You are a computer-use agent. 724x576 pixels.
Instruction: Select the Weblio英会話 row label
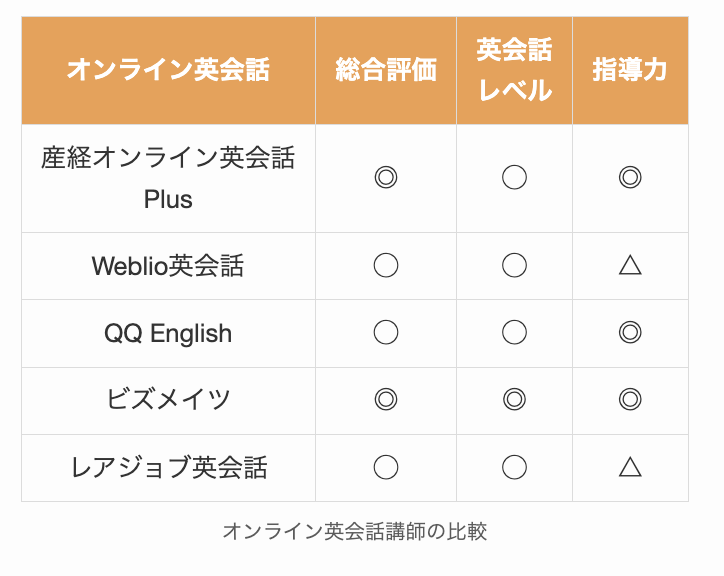coord(168,266)
